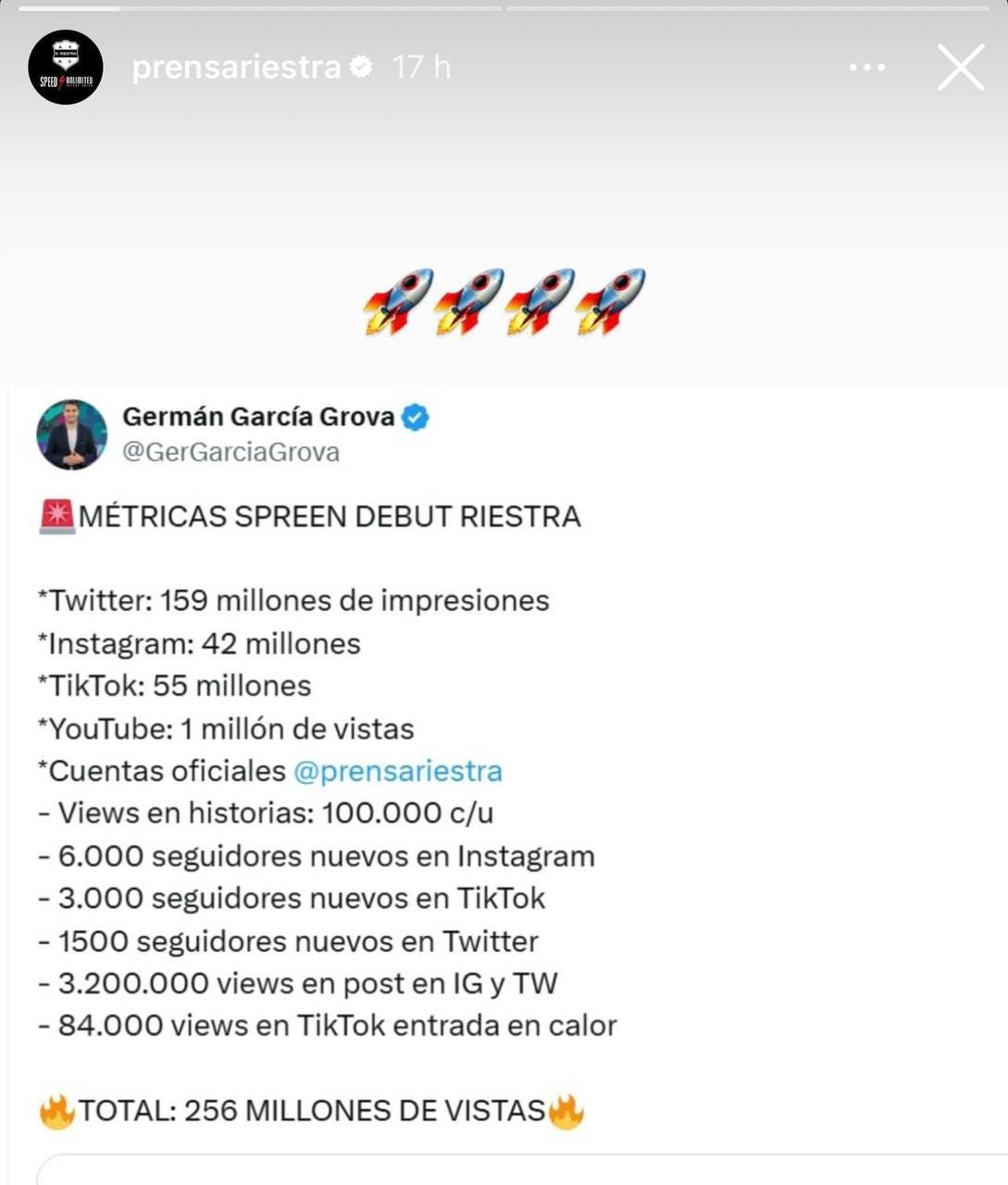This screenshot has height=1185, width=1008.
Task: Click the fire emoji after VISTAS
Action: (566, 1110)
